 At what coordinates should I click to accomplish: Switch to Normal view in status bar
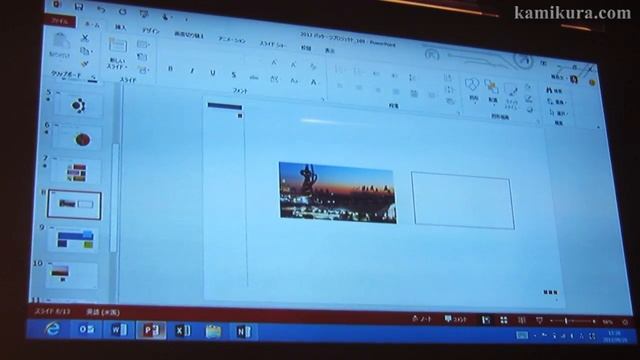point(485,320)
